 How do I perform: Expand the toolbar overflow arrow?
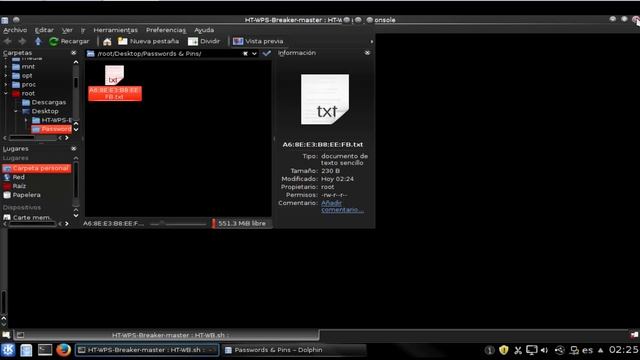click(x=371, y=42)
